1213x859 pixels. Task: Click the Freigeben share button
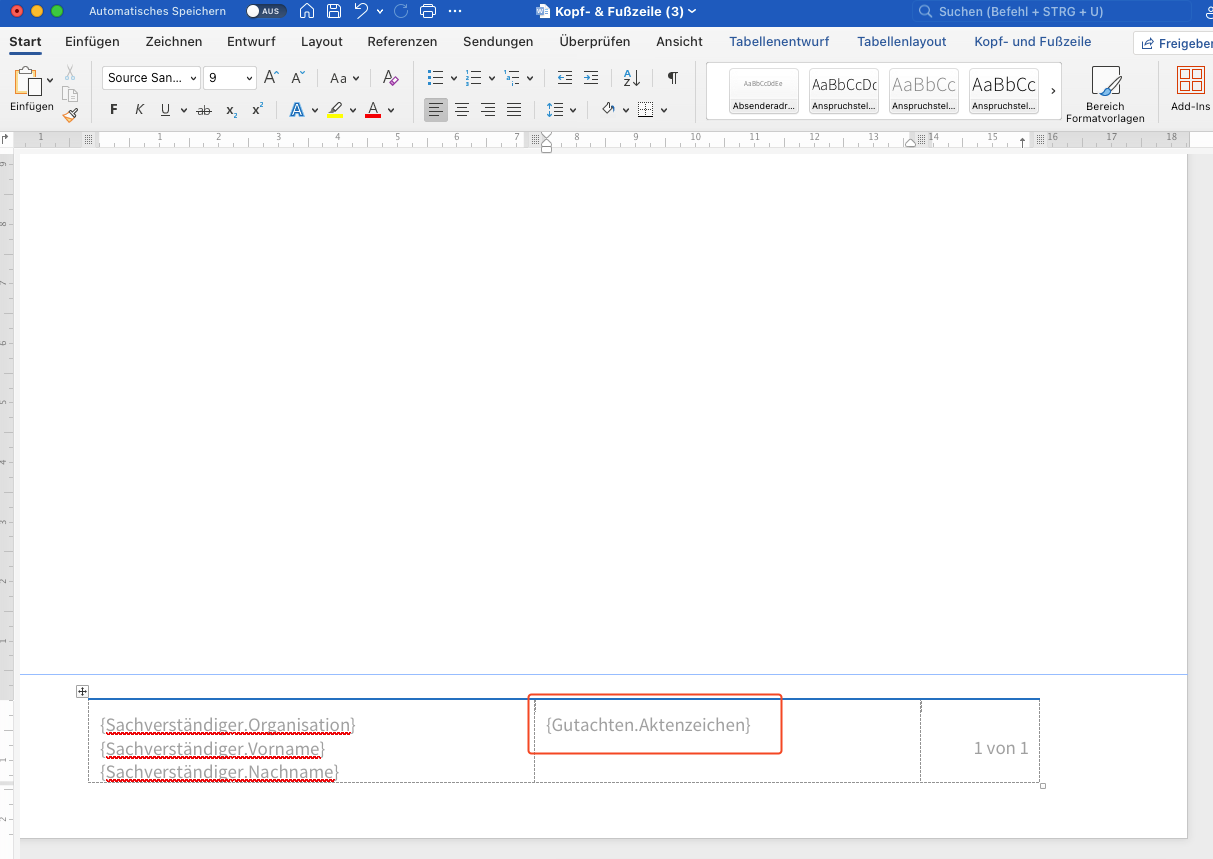point(1173,43)
